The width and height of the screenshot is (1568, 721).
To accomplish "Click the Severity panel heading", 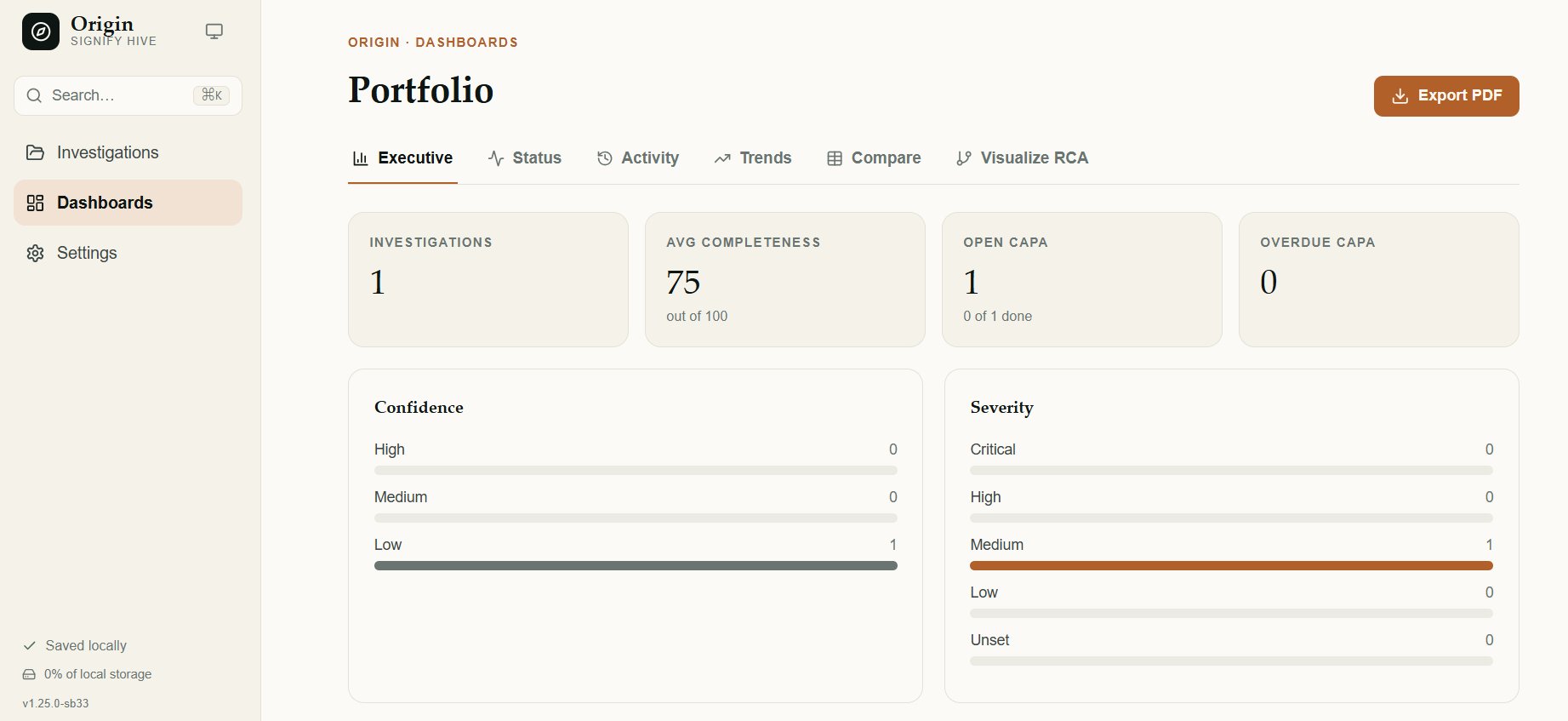I will point(1001,407).
